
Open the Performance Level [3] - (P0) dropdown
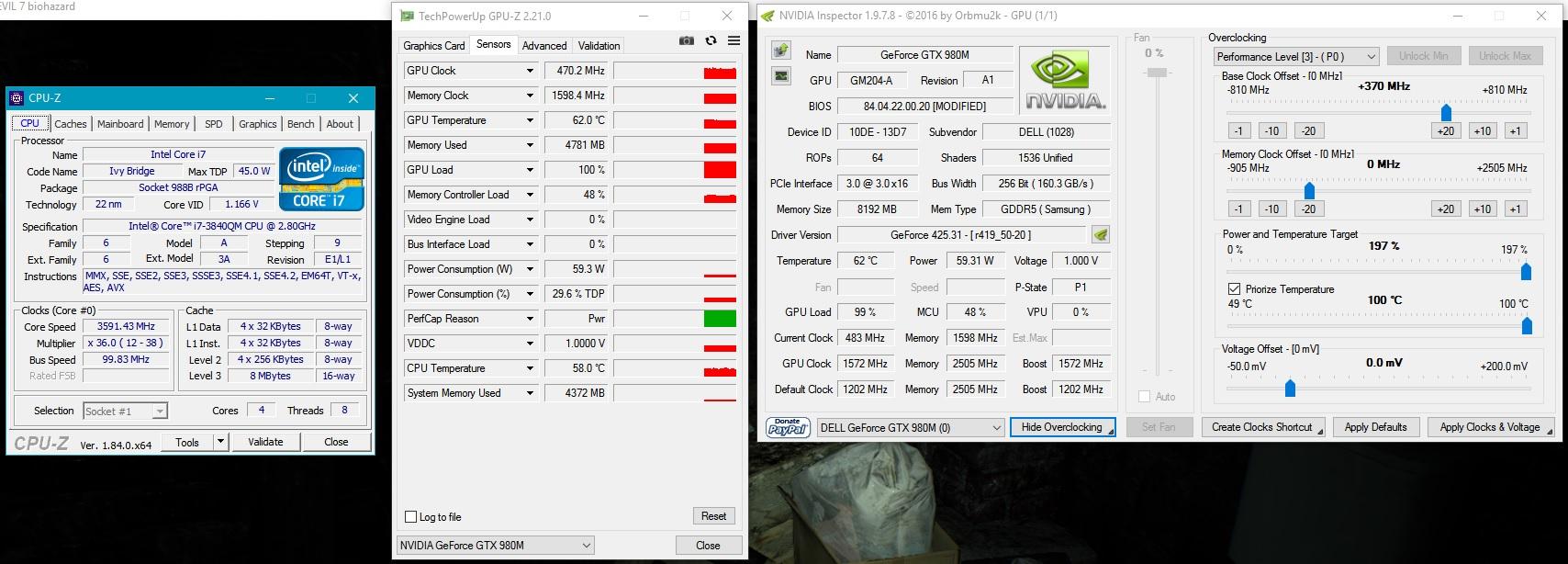coord(1296,57)
